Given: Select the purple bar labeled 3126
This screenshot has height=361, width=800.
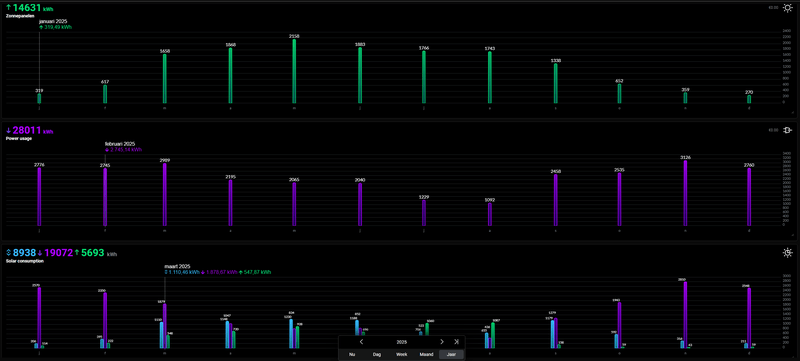Looking at the screenshot, I should point(685,193).
